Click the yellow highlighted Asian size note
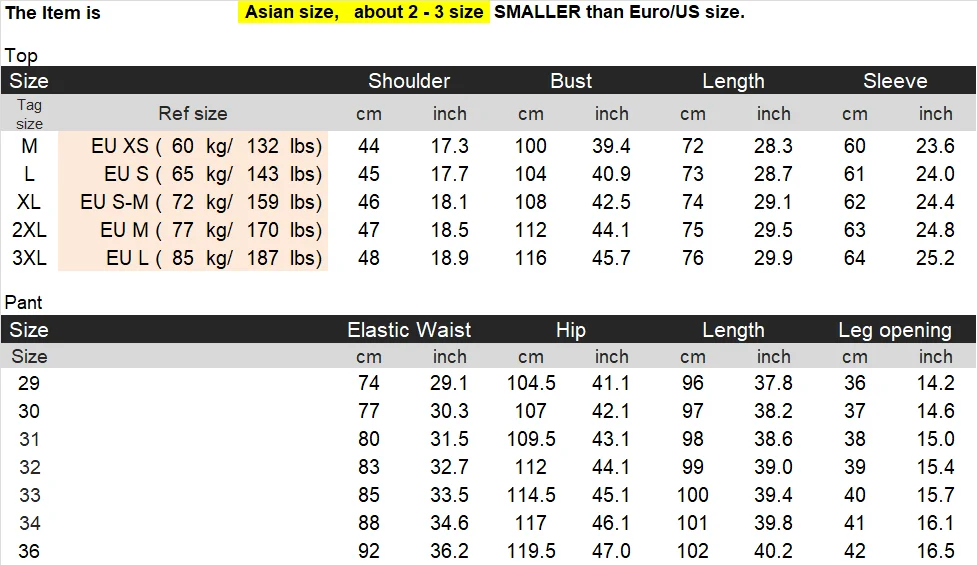 364,12
